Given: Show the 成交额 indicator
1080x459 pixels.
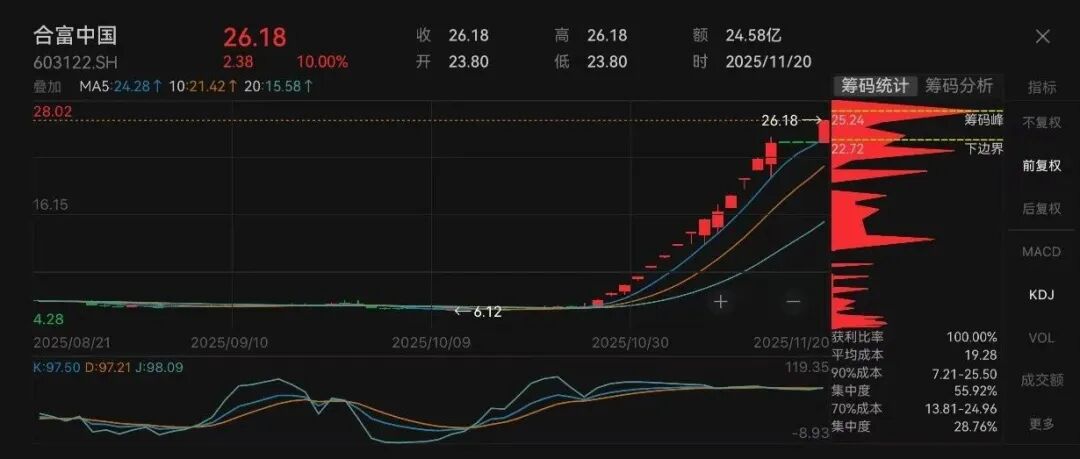Looking at the screenshot, I should pos(1041,380).
